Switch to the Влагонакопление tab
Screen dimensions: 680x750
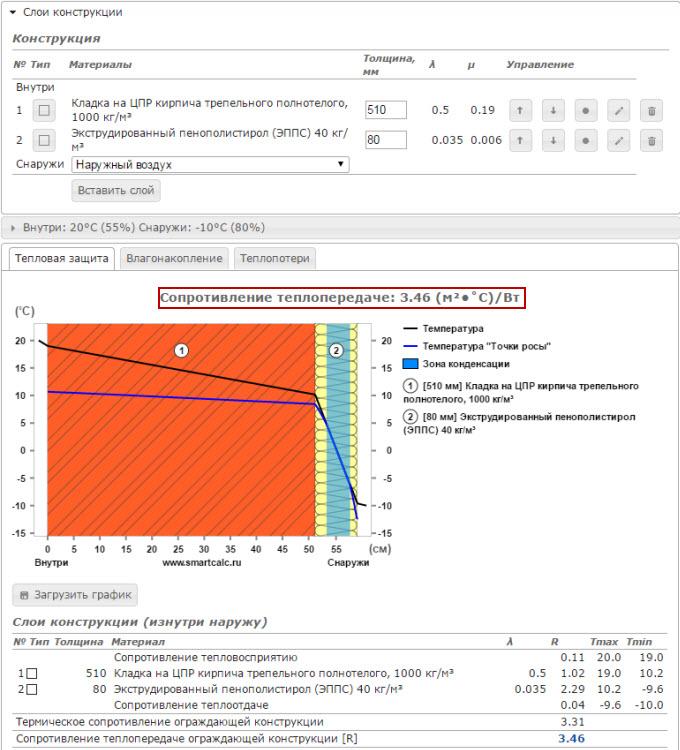(x=174, y=258)
